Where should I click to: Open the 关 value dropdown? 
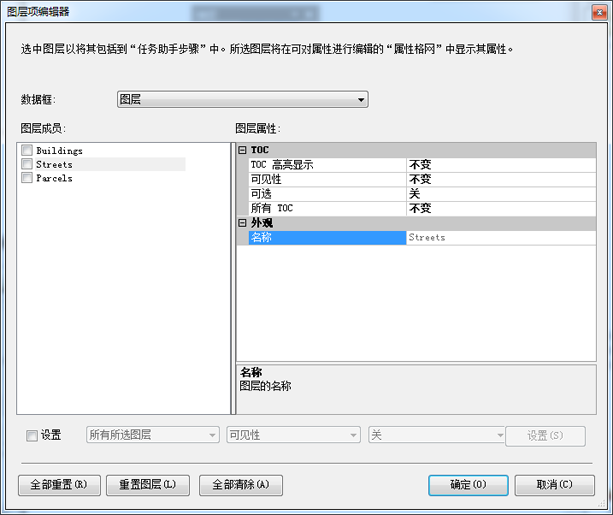point(437,435)
